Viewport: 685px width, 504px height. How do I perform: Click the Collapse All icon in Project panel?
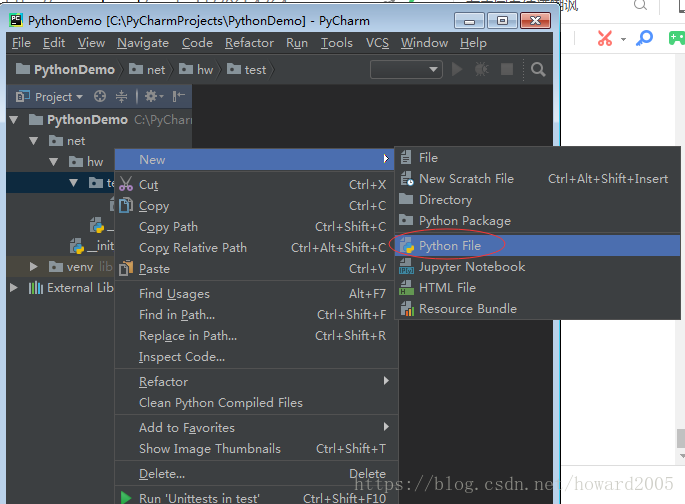pyautogui.click(x=121, y=96)
